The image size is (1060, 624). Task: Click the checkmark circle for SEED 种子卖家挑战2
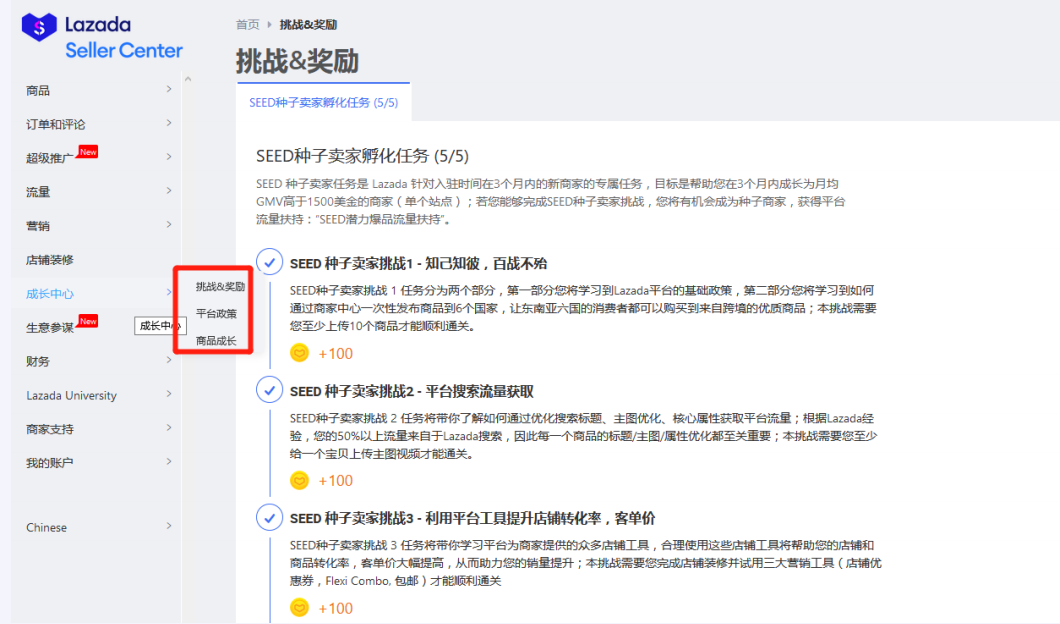click(x=269, y=389)
